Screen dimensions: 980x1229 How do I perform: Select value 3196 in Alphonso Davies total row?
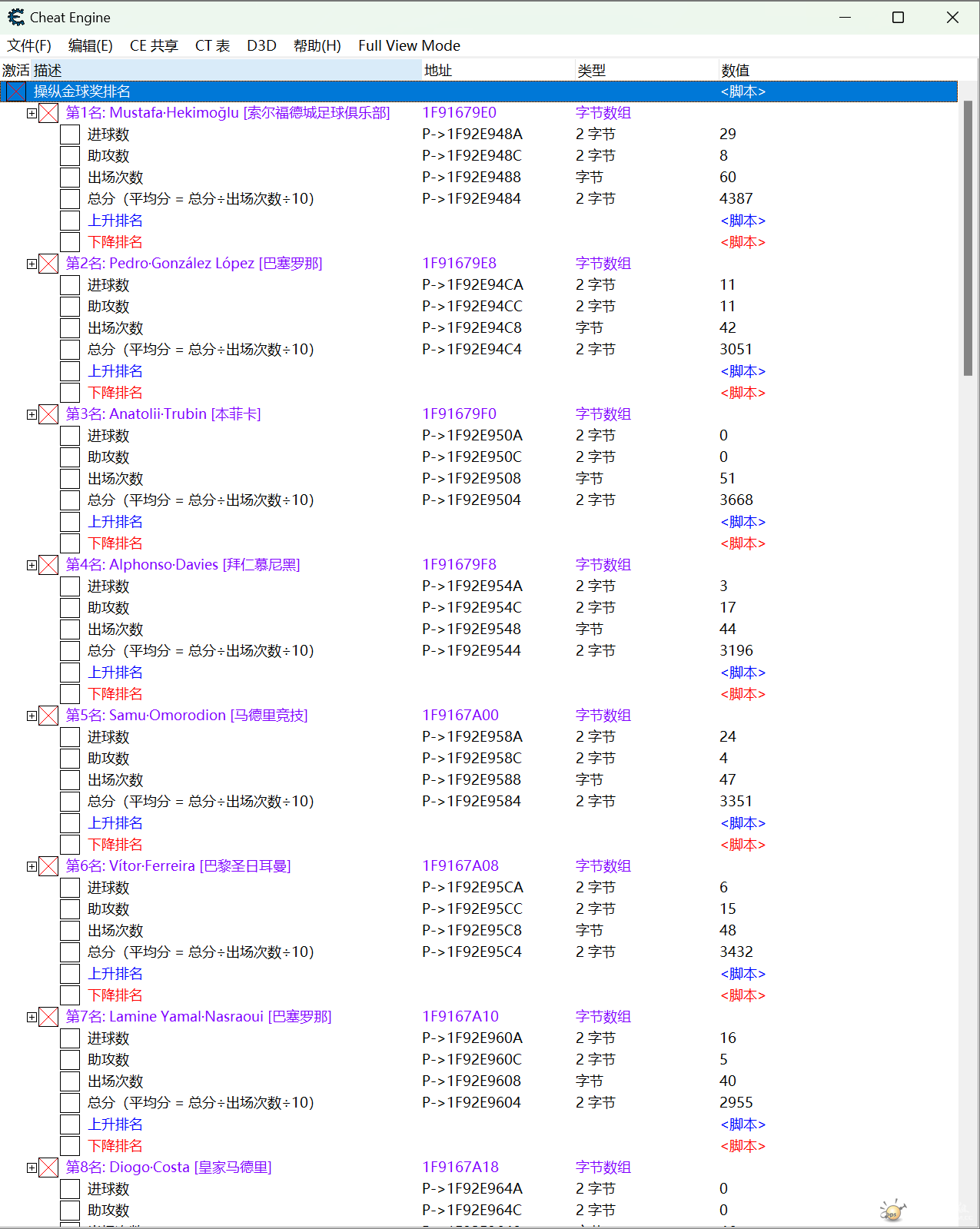736,651
